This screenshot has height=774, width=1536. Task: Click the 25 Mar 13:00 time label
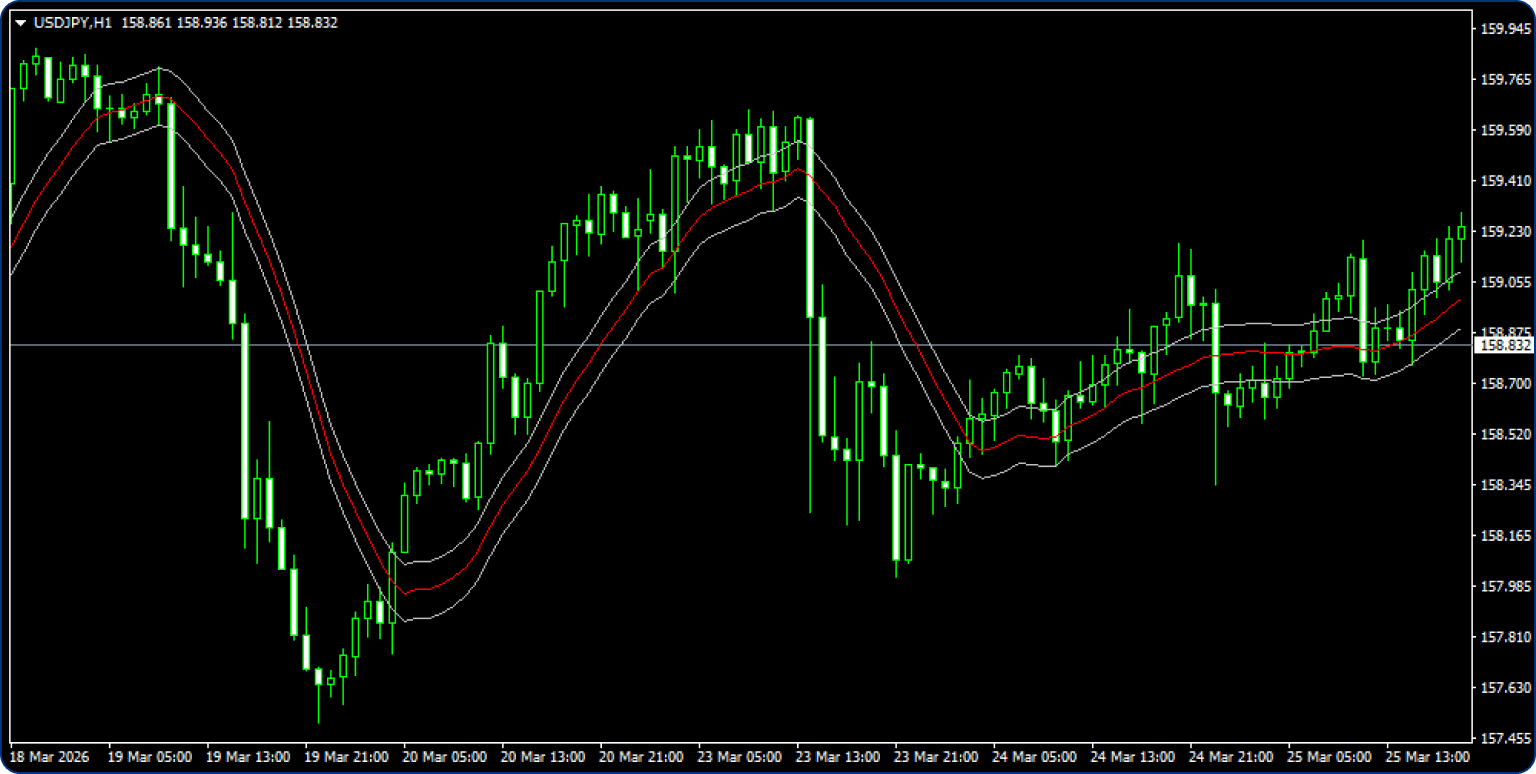[1427, 758]
